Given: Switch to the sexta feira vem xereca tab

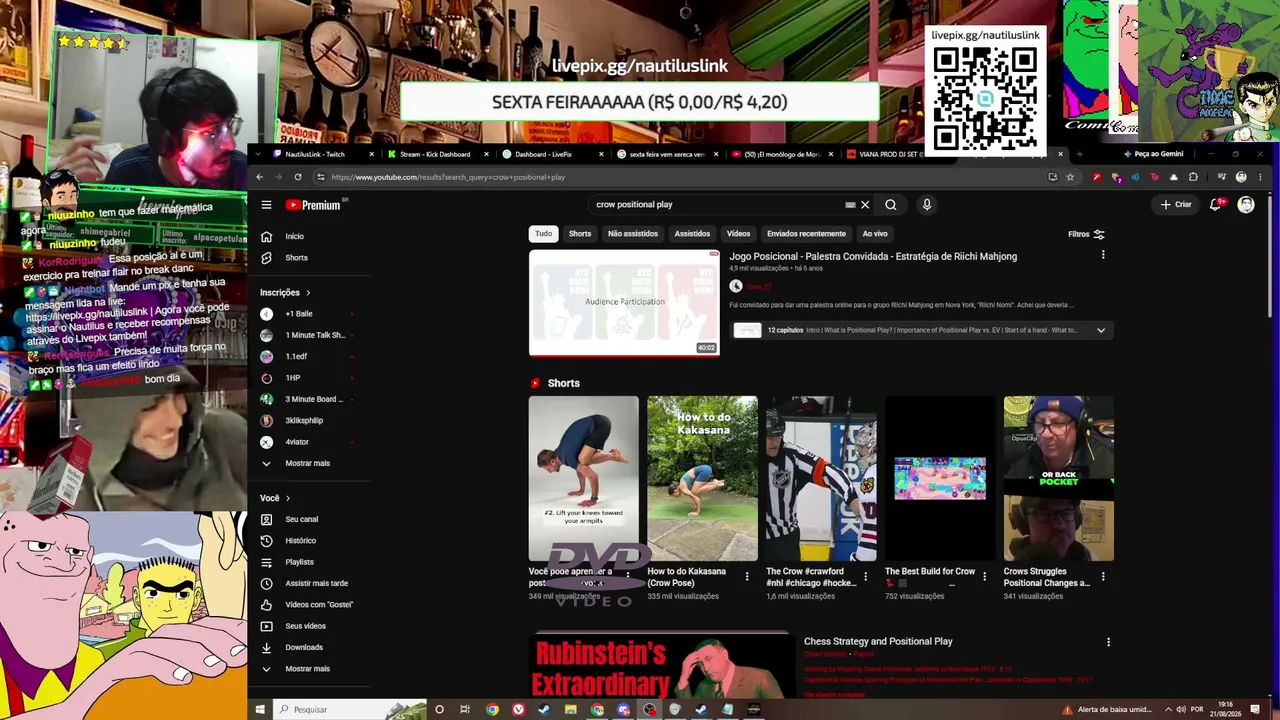Looking at the screenshot, I should [x=667, y=154].
